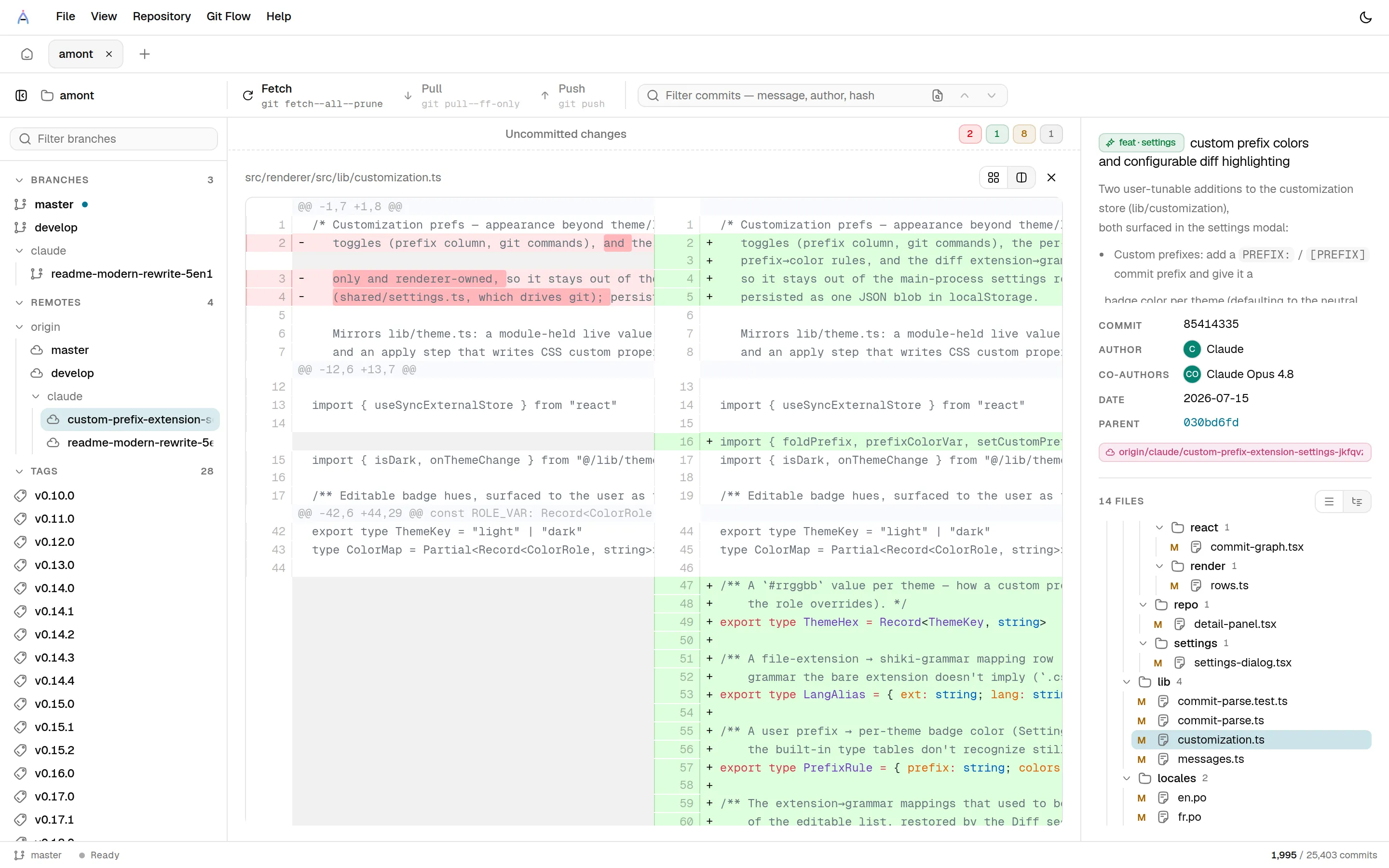Click the Pull button label
Viewport: 1389px width, 868px height.
pyautogui.click(x=432, y=88)
